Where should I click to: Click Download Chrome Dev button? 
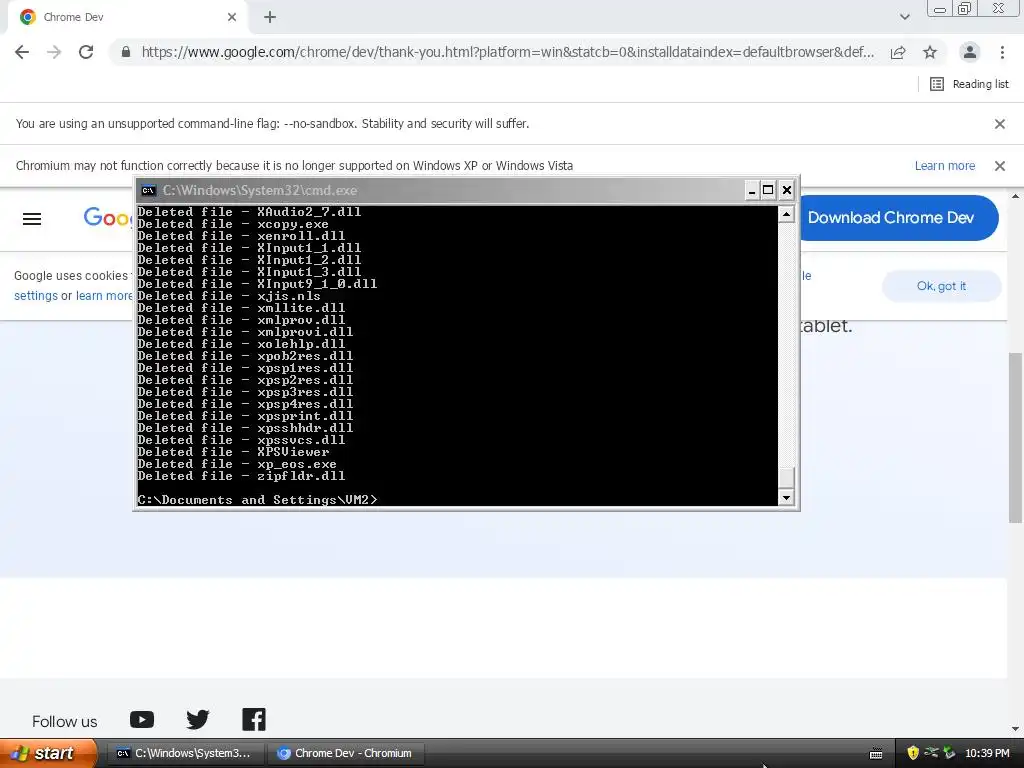[898, 217]
